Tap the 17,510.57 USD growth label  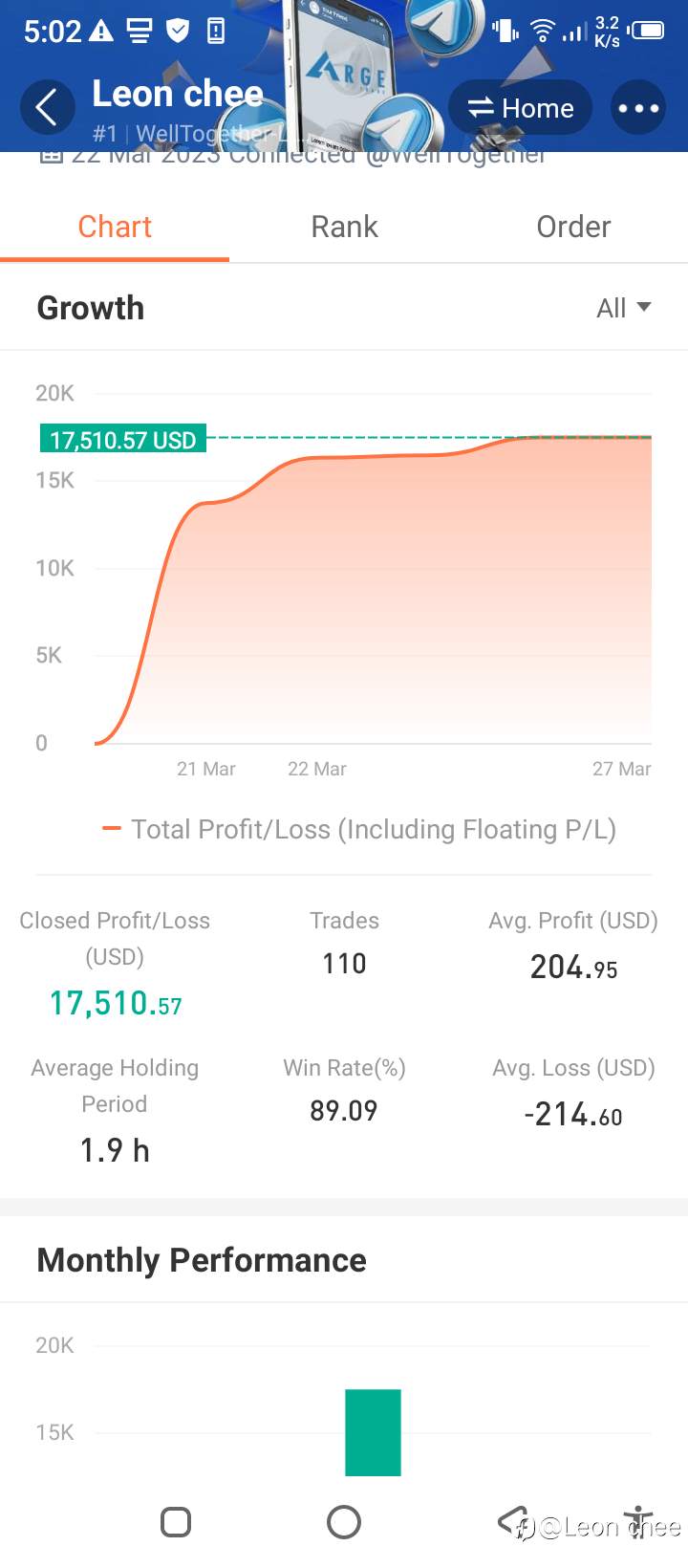[122, 440]
